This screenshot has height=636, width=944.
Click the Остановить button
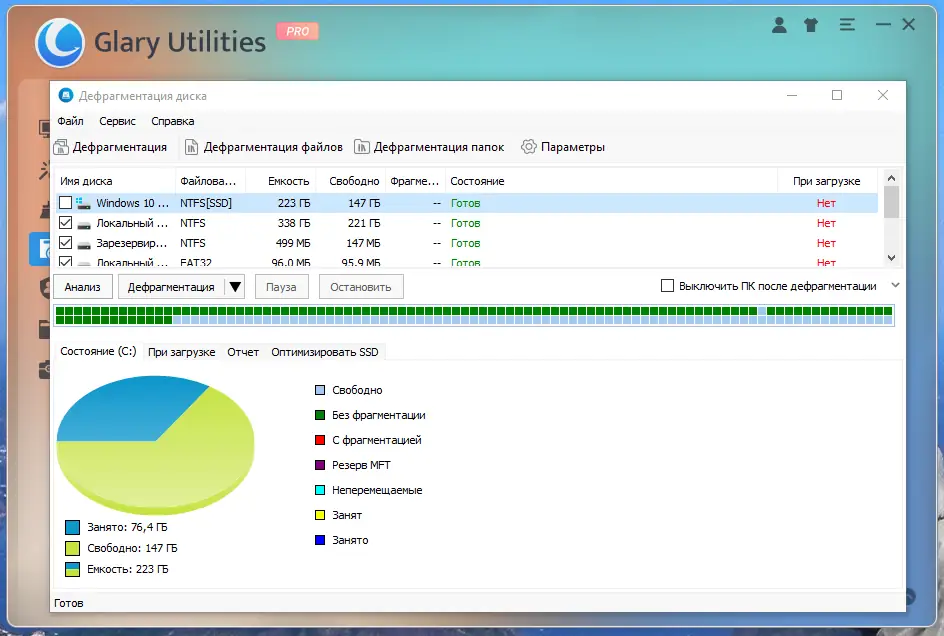click(361, 287)
